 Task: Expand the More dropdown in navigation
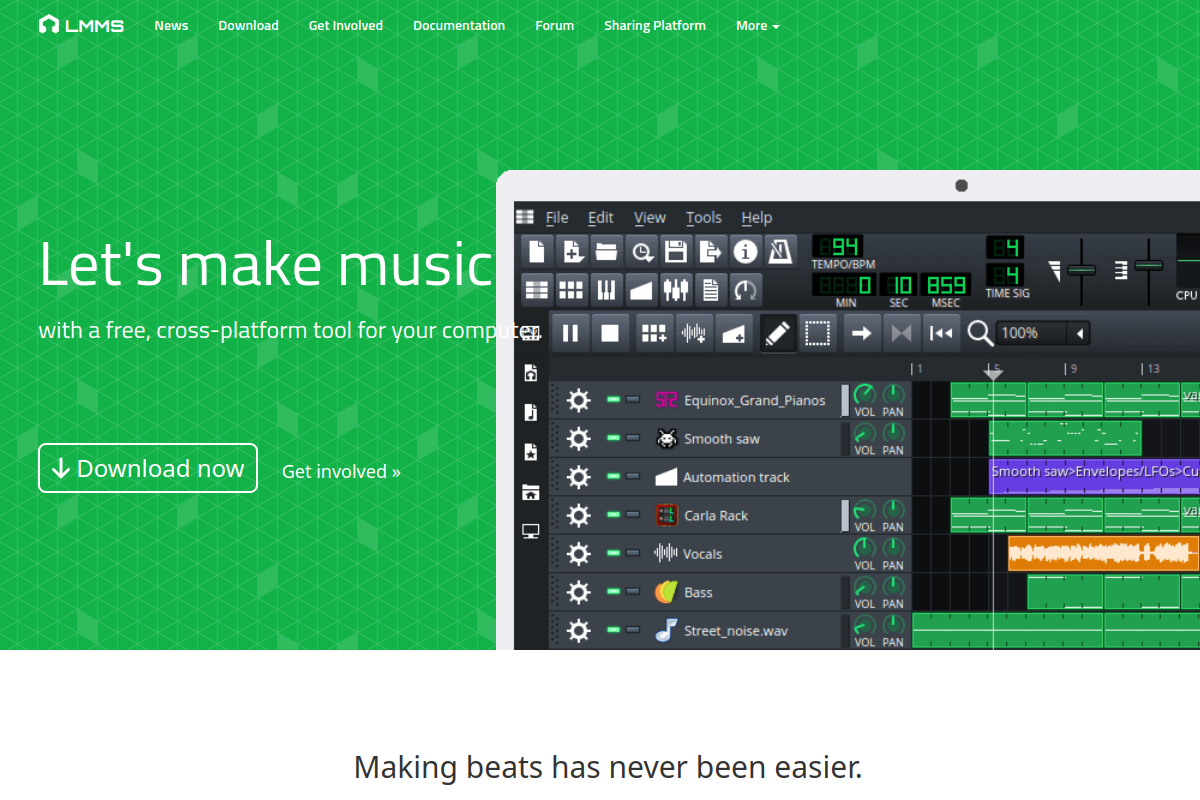(x=757, y=26)
